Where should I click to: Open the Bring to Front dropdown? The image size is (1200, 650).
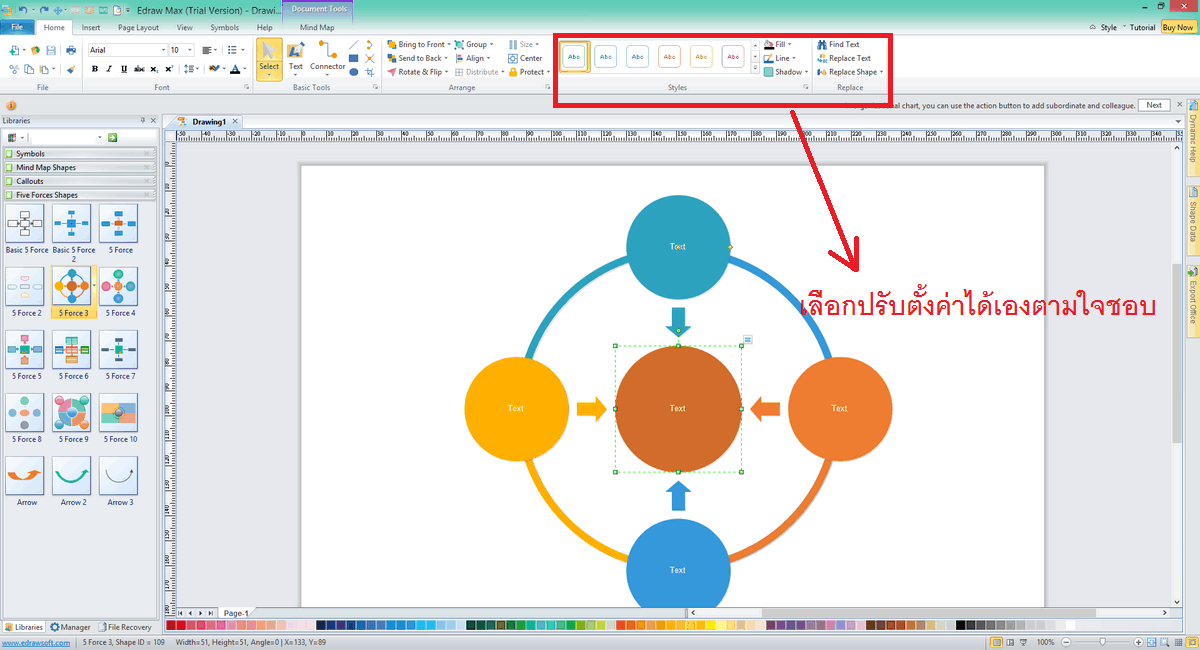click(x=419, y=44)
